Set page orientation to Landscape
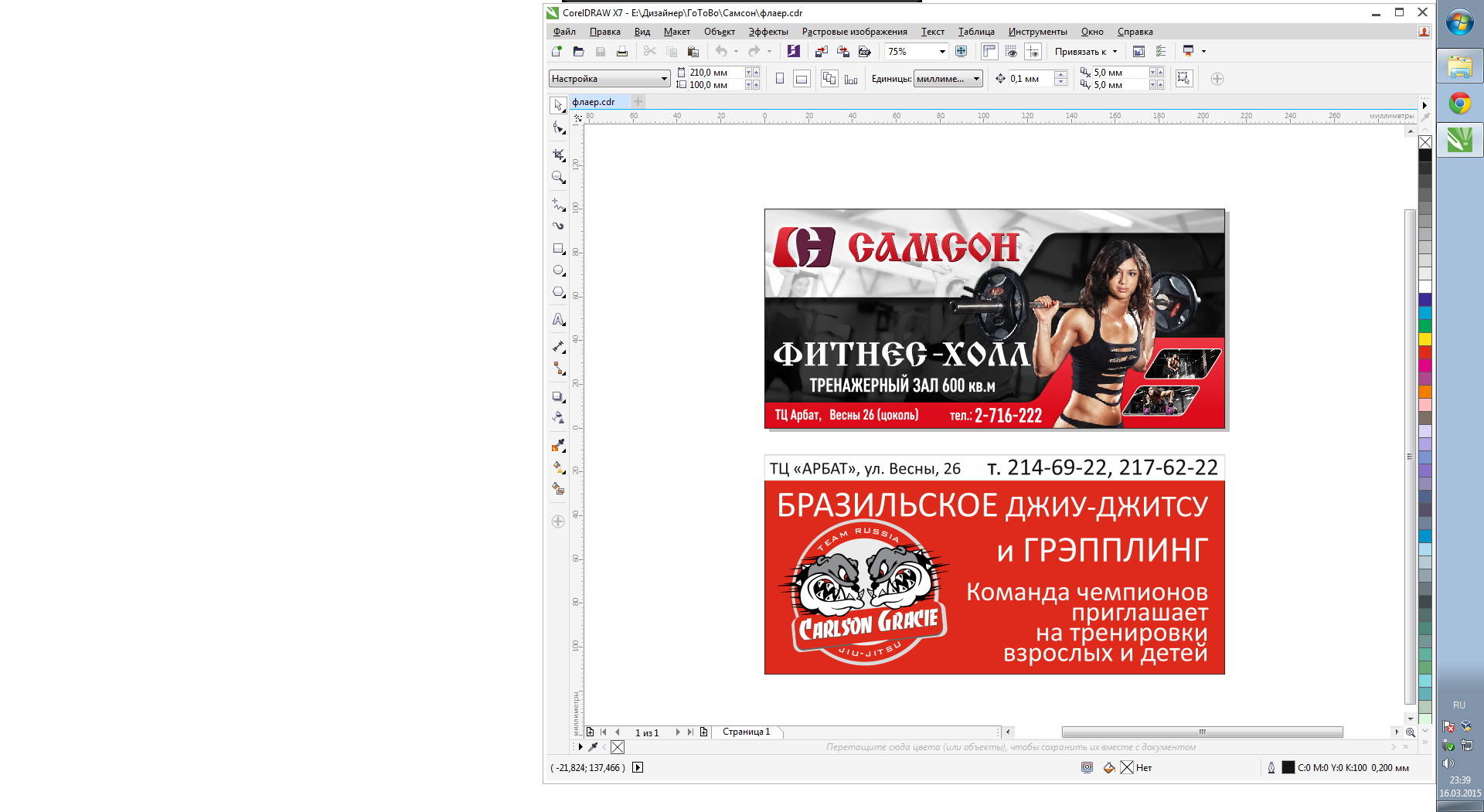Image resolution: width=1484 pixels, height=812 pixels. (802, 79)
